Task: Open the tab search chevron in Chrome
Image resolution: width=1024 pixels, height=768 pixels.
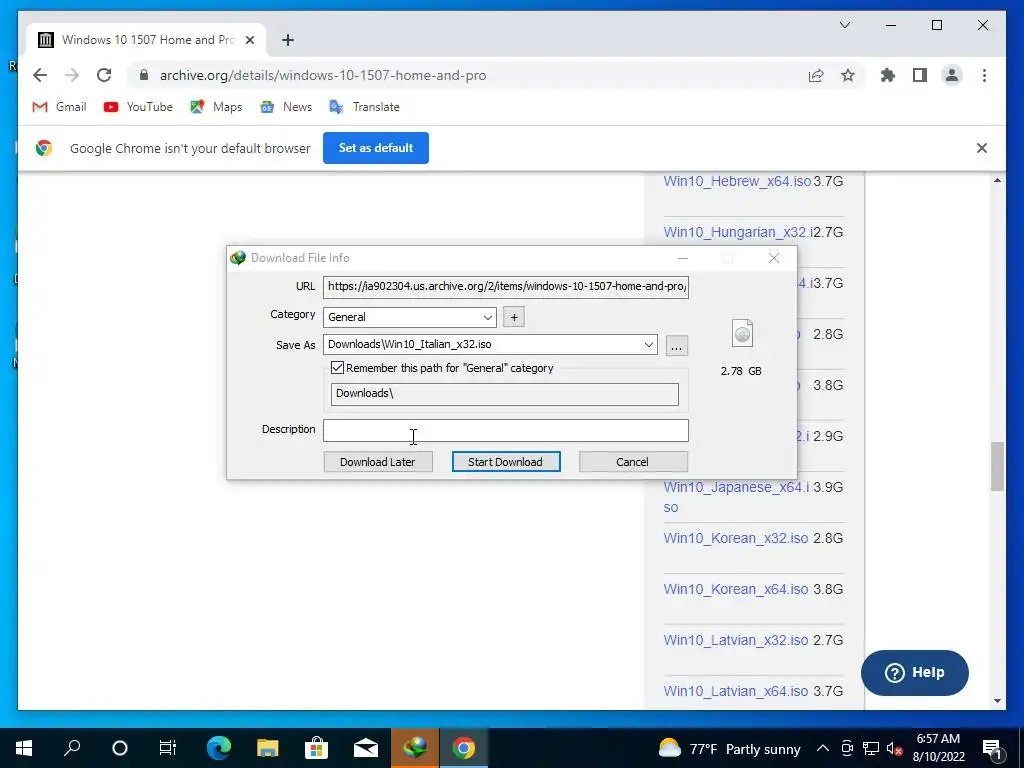Action: [844, 25]
